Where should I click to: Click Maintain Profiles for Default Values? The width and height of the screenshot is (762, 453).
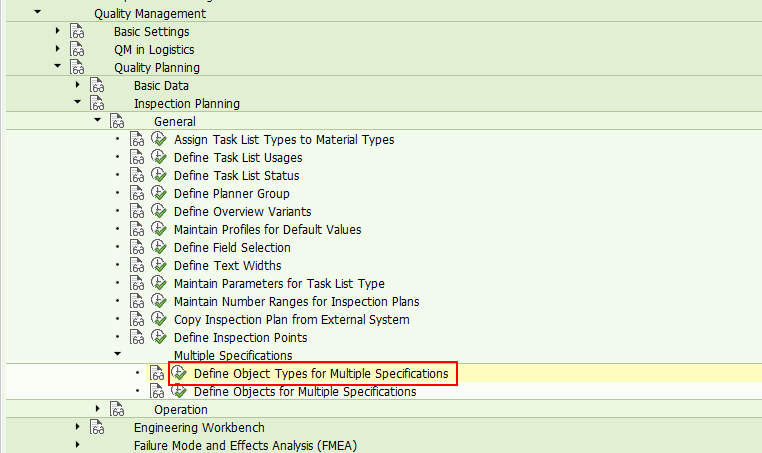(x=267, y=230)
